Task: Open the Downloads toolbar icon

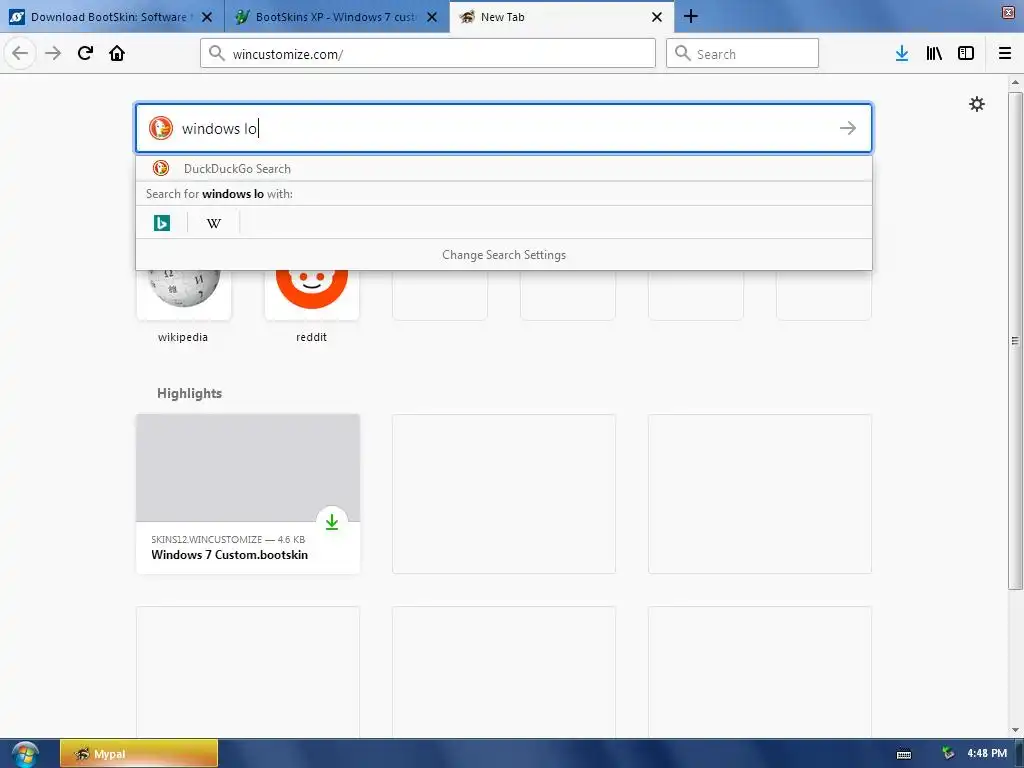Action: [902, 53]
